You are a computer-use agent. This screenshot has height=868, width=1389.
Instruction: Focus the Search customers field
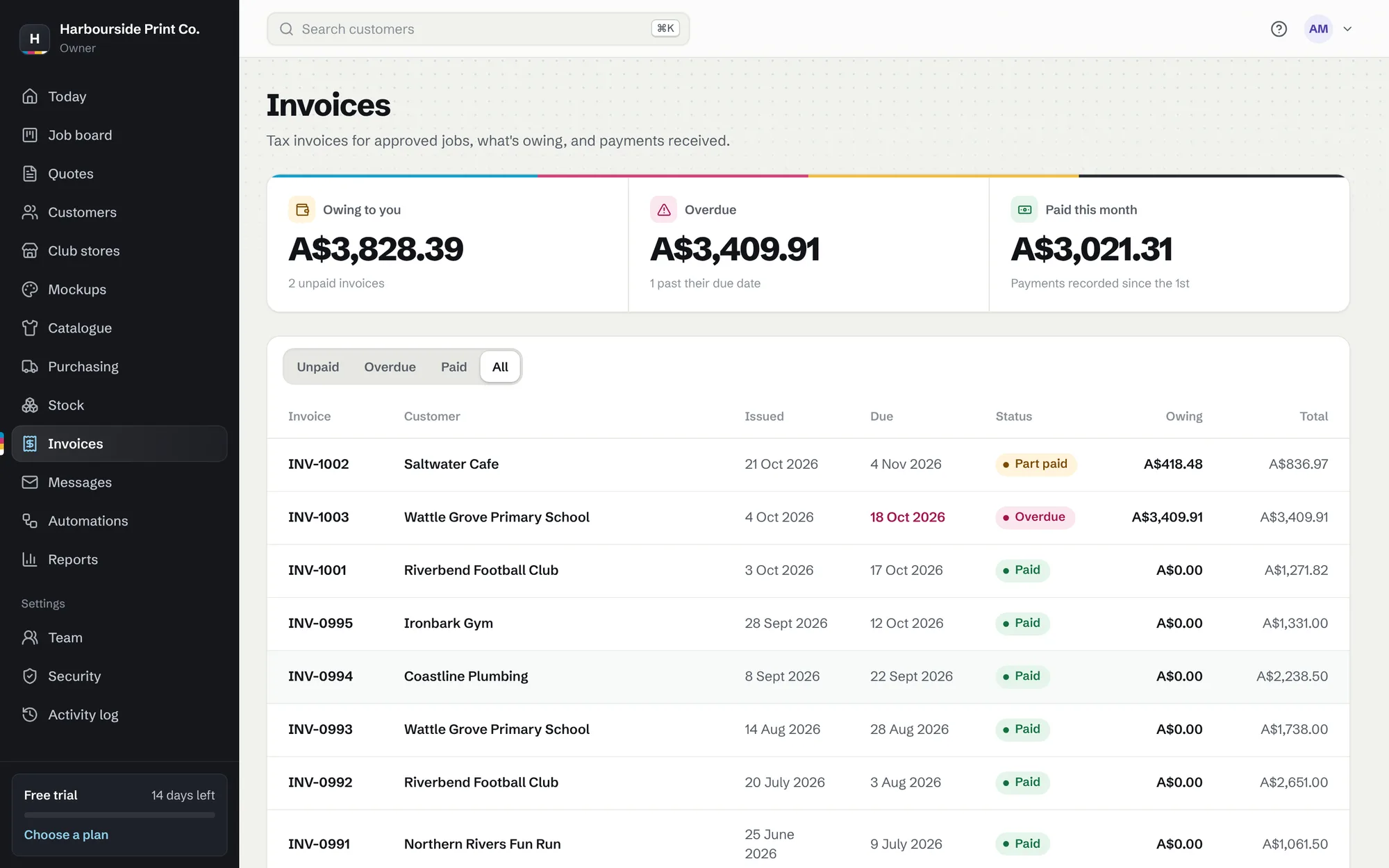tap(478, 29)
